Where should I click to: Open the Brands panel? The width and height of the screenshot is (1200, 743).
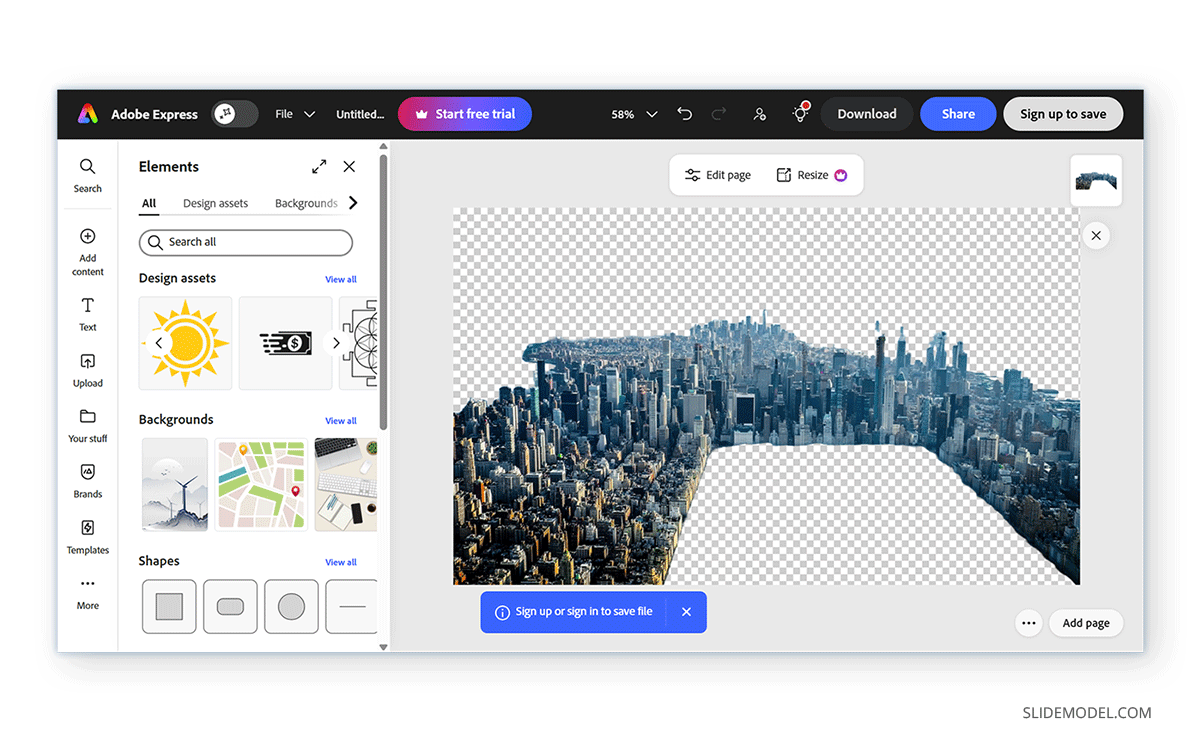88,480
